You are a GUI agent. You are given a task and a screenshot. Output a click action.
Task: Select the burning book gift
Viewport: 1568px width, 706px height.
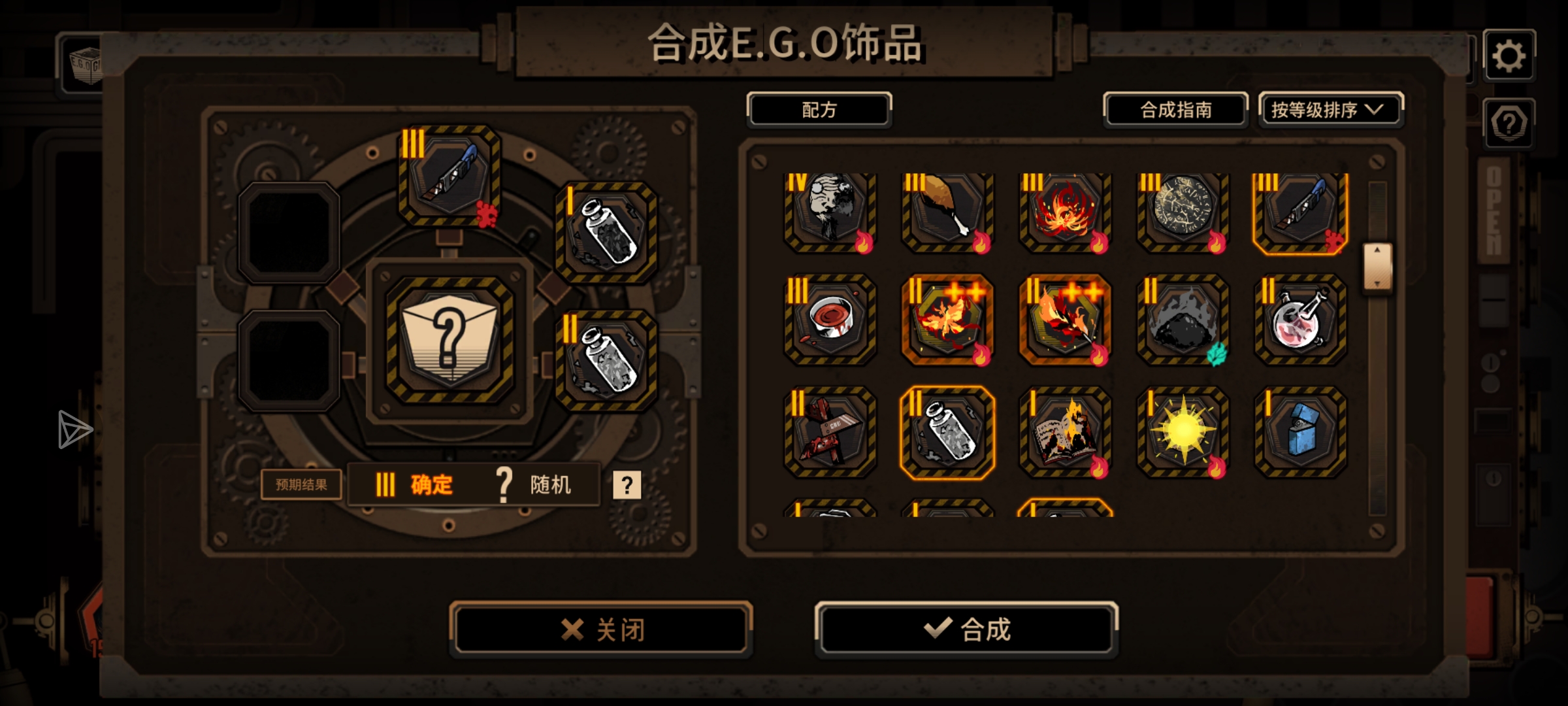(x=1065, y=432)
